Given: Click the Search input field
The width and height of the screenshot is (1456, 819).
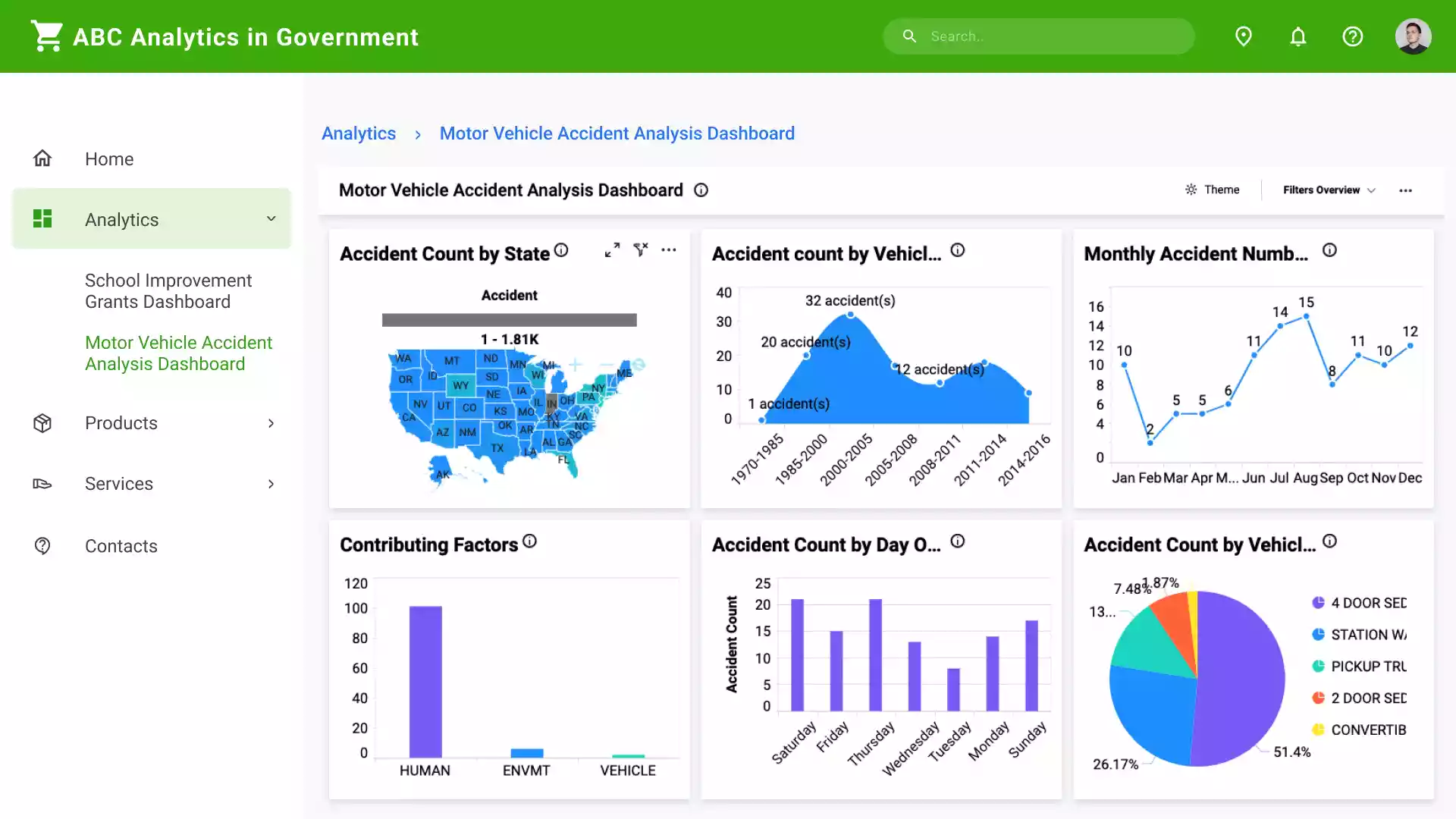Looking at the screenshot, I should [x=1054, y=36].
